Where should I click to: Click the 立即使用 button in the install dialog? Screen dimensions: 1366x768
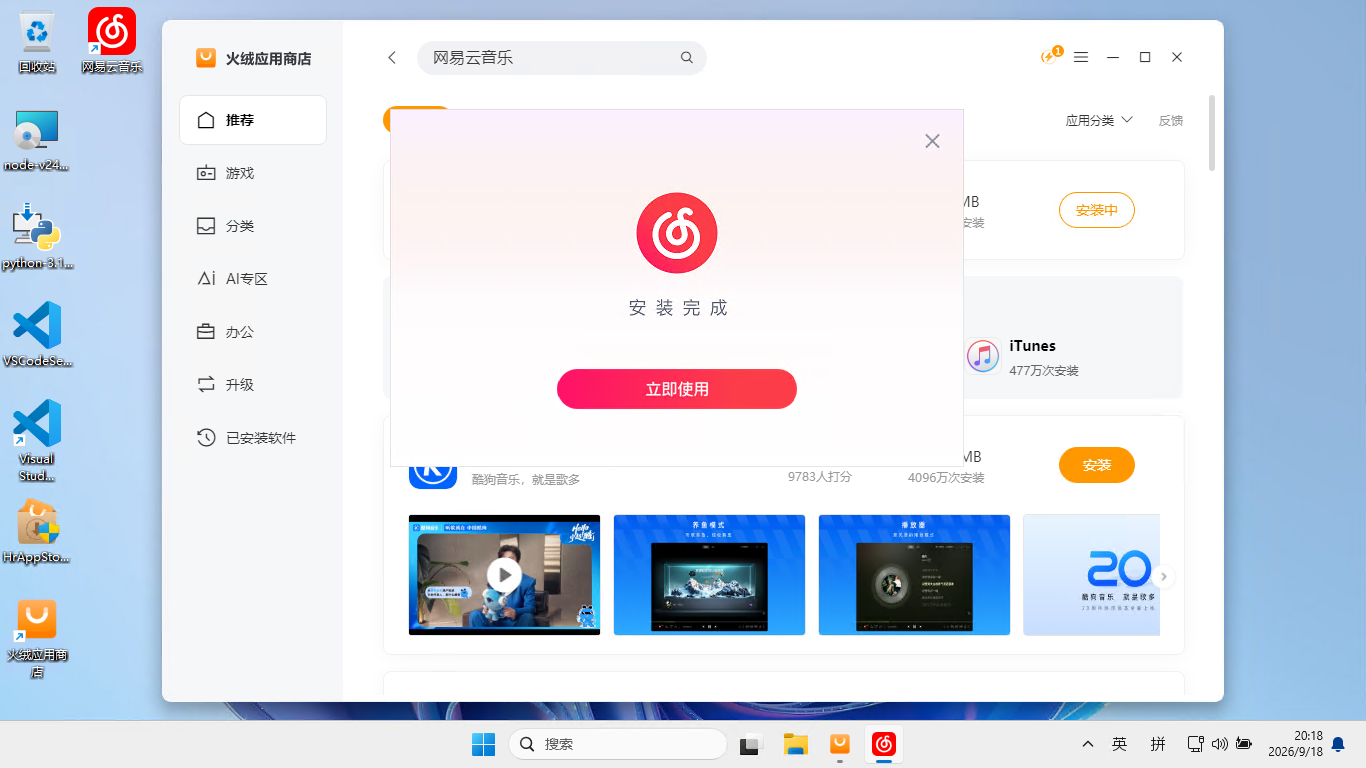click(677, 389)
